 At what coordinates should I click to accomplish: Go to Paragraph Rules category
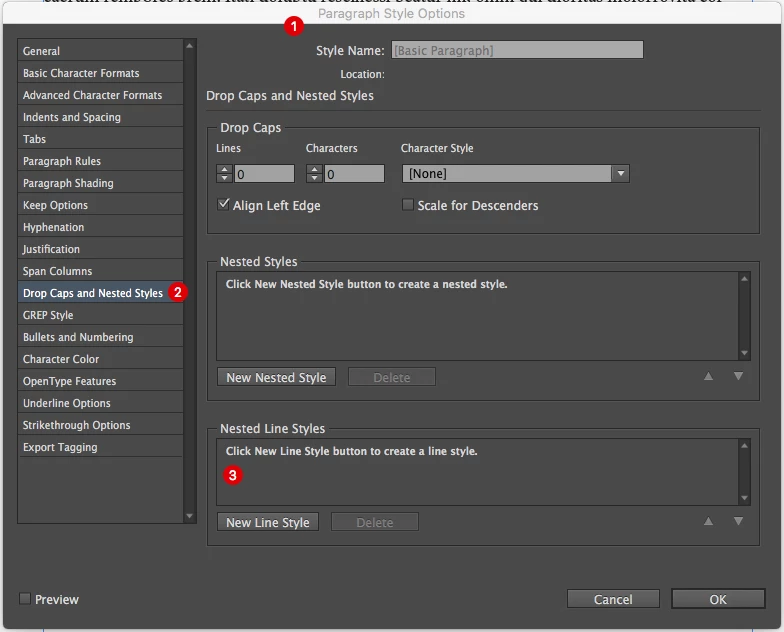(100, 161)
